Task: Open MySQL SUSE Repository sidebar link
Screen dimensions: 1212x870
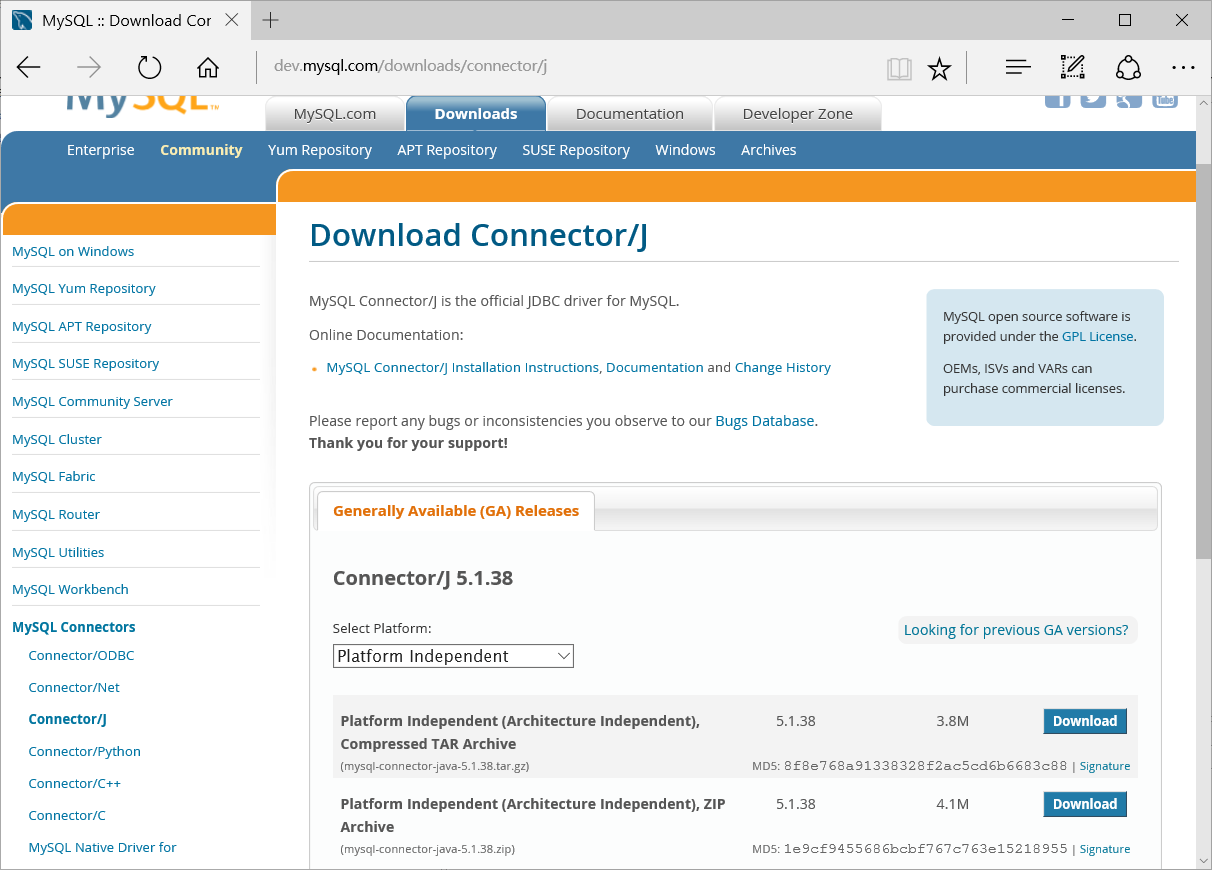Action: coord(86,363)
